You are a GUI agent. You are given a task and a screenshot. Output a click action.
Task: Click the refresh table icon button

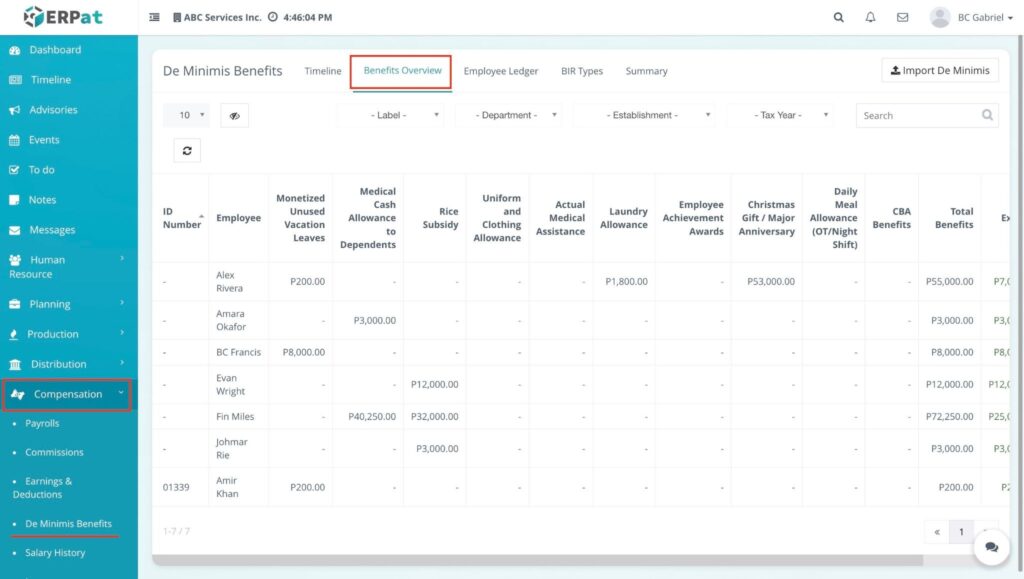point(186,150)
